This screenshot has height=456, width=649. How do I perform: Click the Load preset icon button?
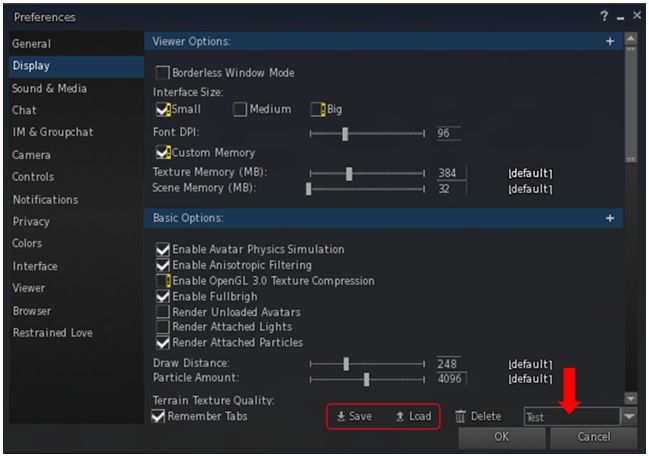[413, 416]
